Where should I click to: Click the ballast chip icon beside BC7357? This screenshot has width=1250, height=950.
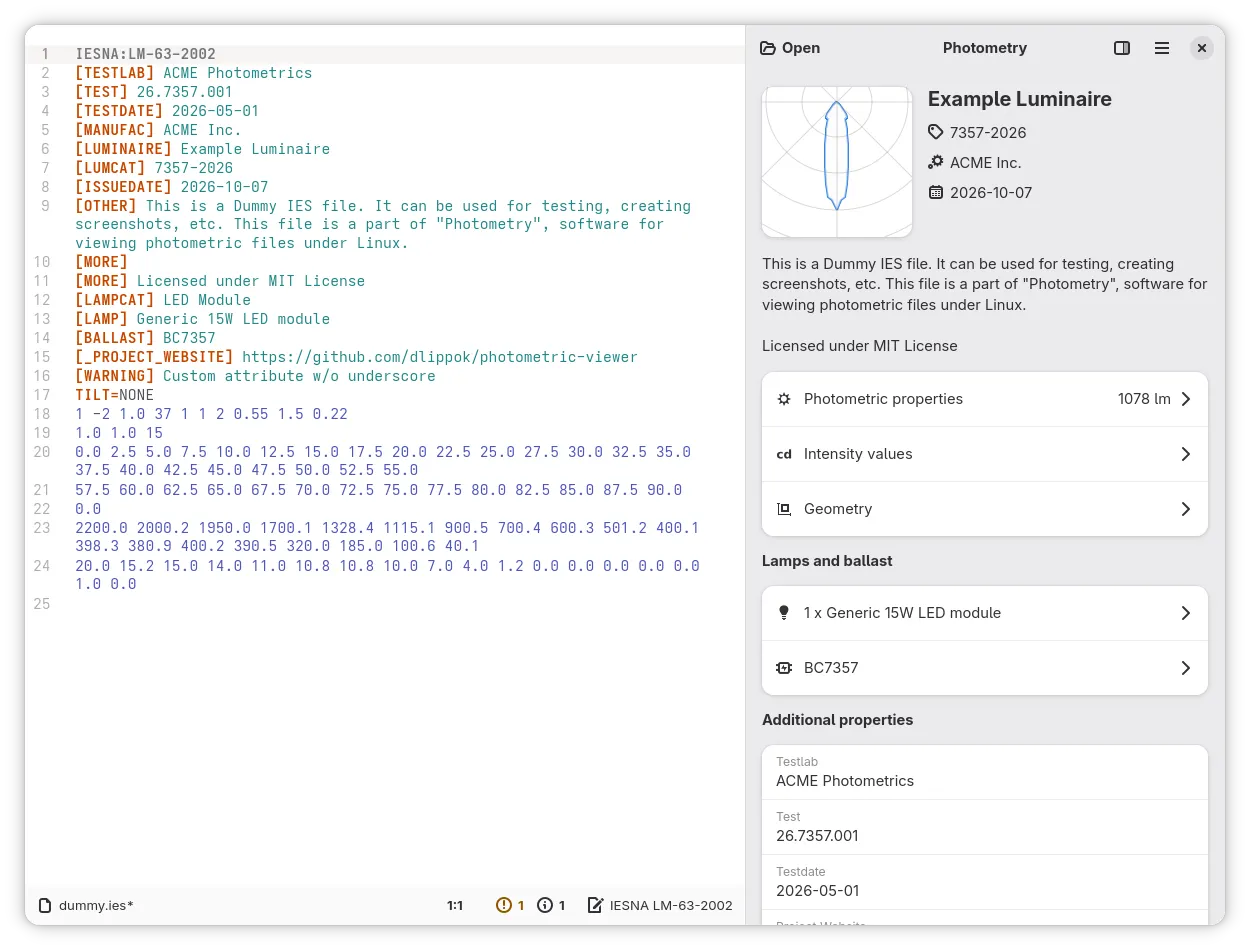(784, 668)
